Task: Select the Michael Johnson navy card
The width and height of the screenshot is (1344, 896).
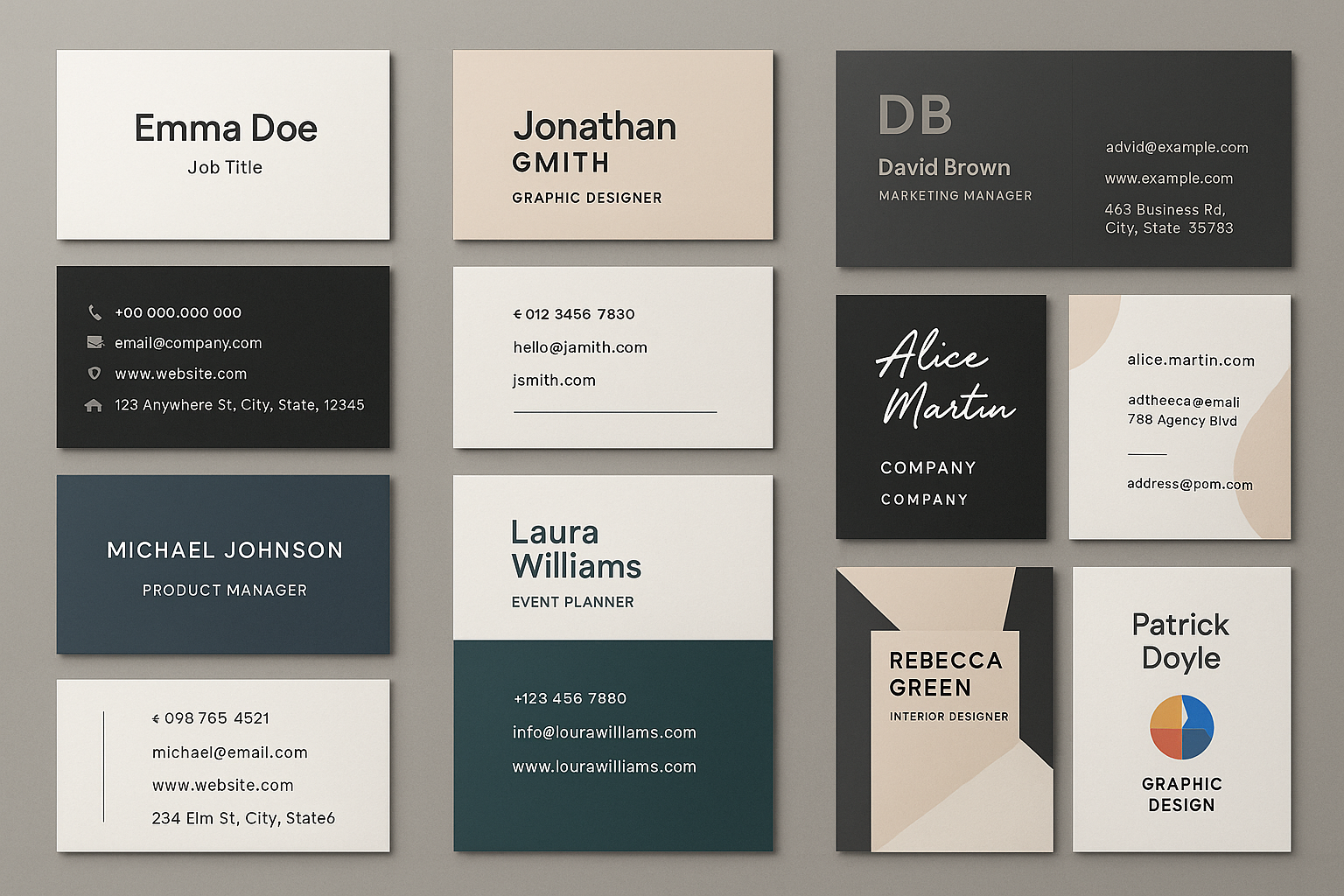Action: point(223,564)
